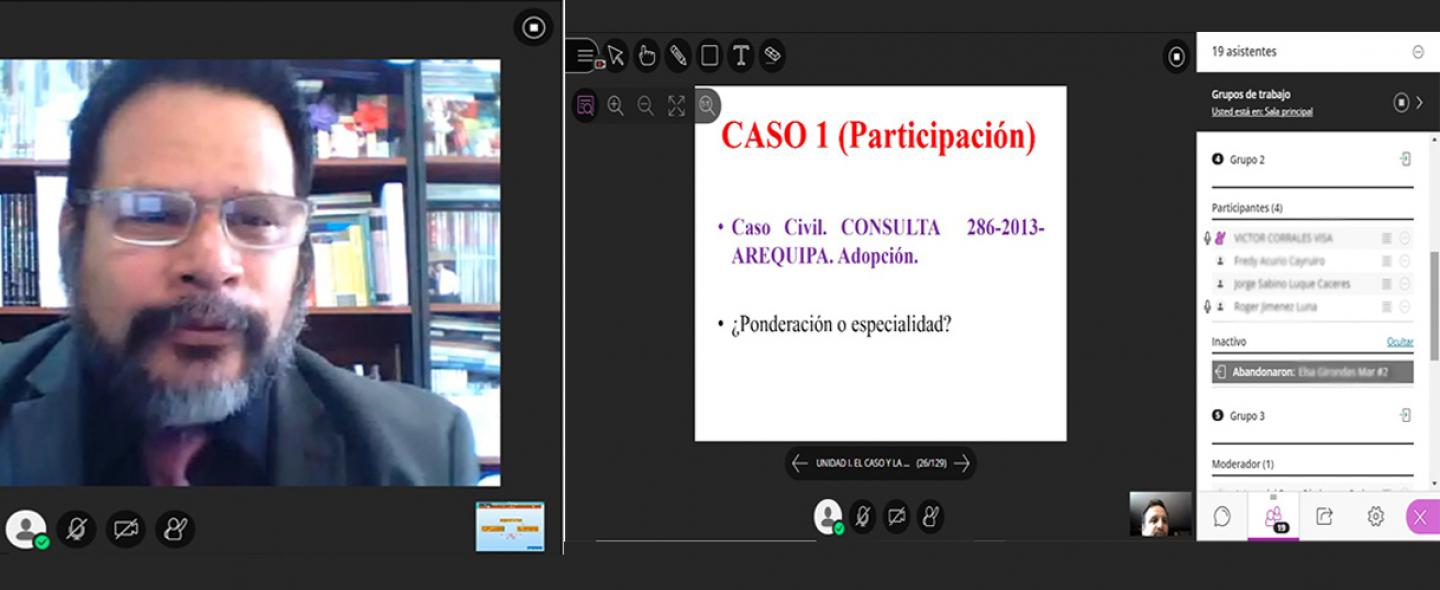Open my status menu in the left window

pyautogui.click(x=26, y=529)
